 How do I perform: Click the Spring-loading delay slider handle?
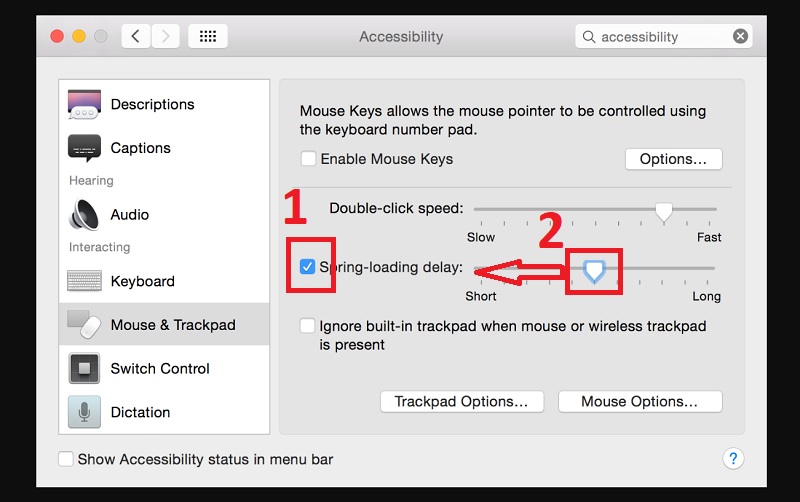594,269
